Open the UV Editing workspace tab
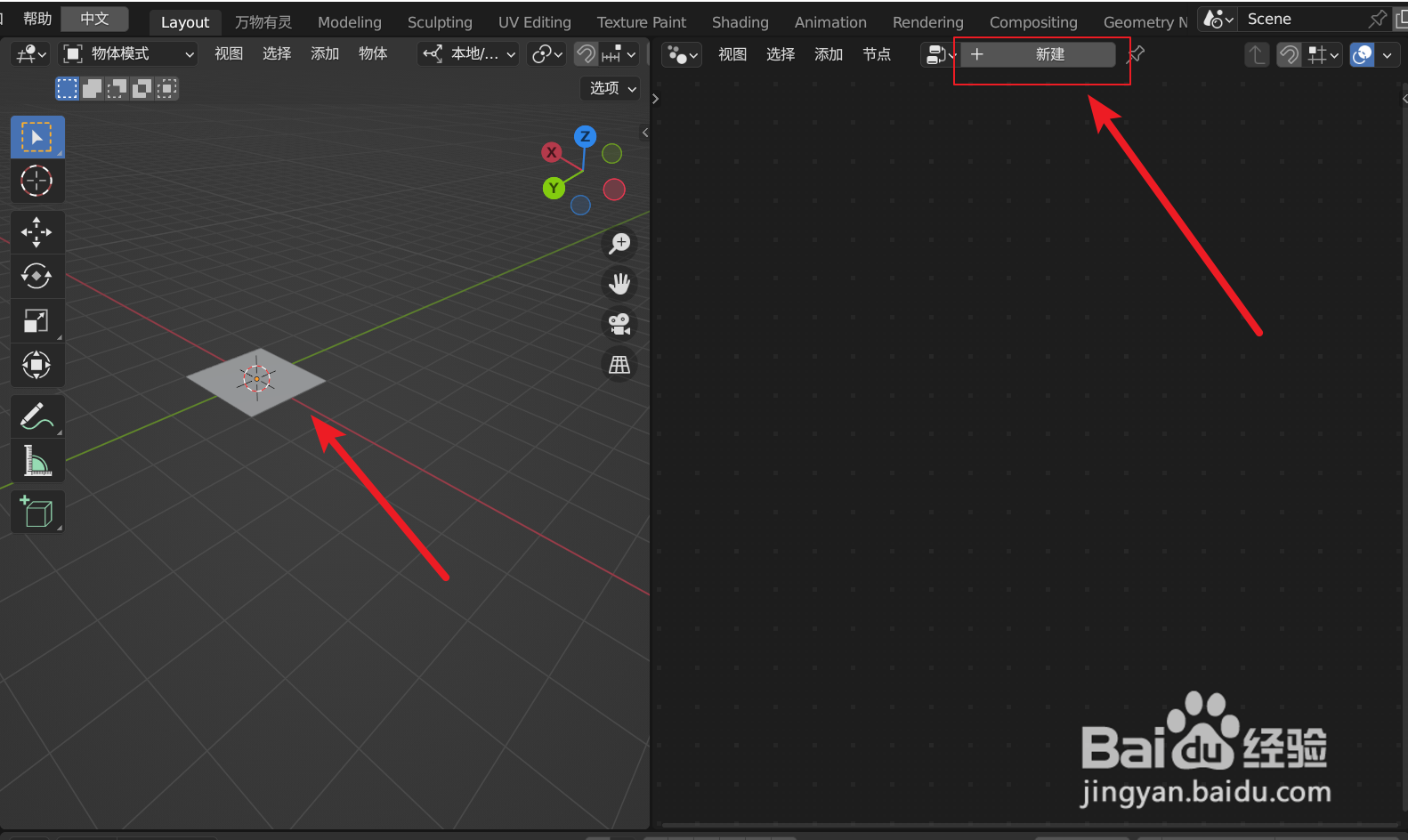The width and height of the screenshot is (1408, 840). coord(535,22)
